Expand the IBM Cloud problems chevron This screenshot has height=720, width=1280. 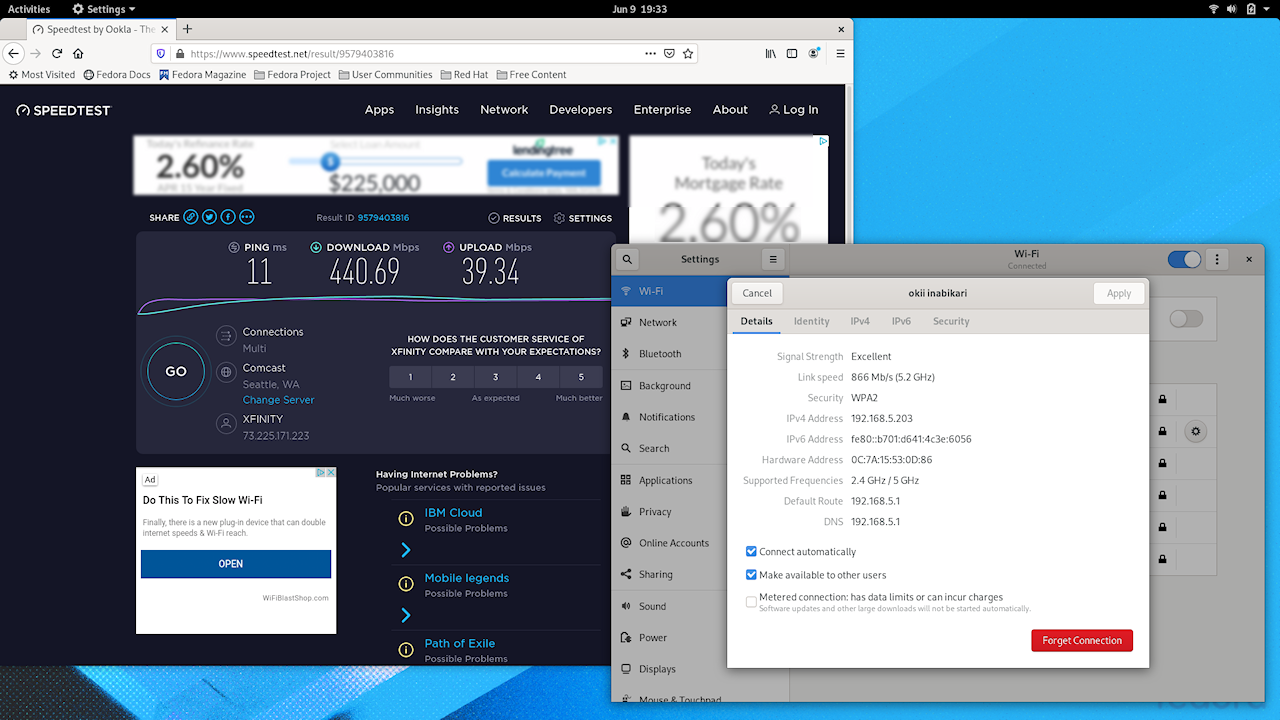[x=406, y=550]
